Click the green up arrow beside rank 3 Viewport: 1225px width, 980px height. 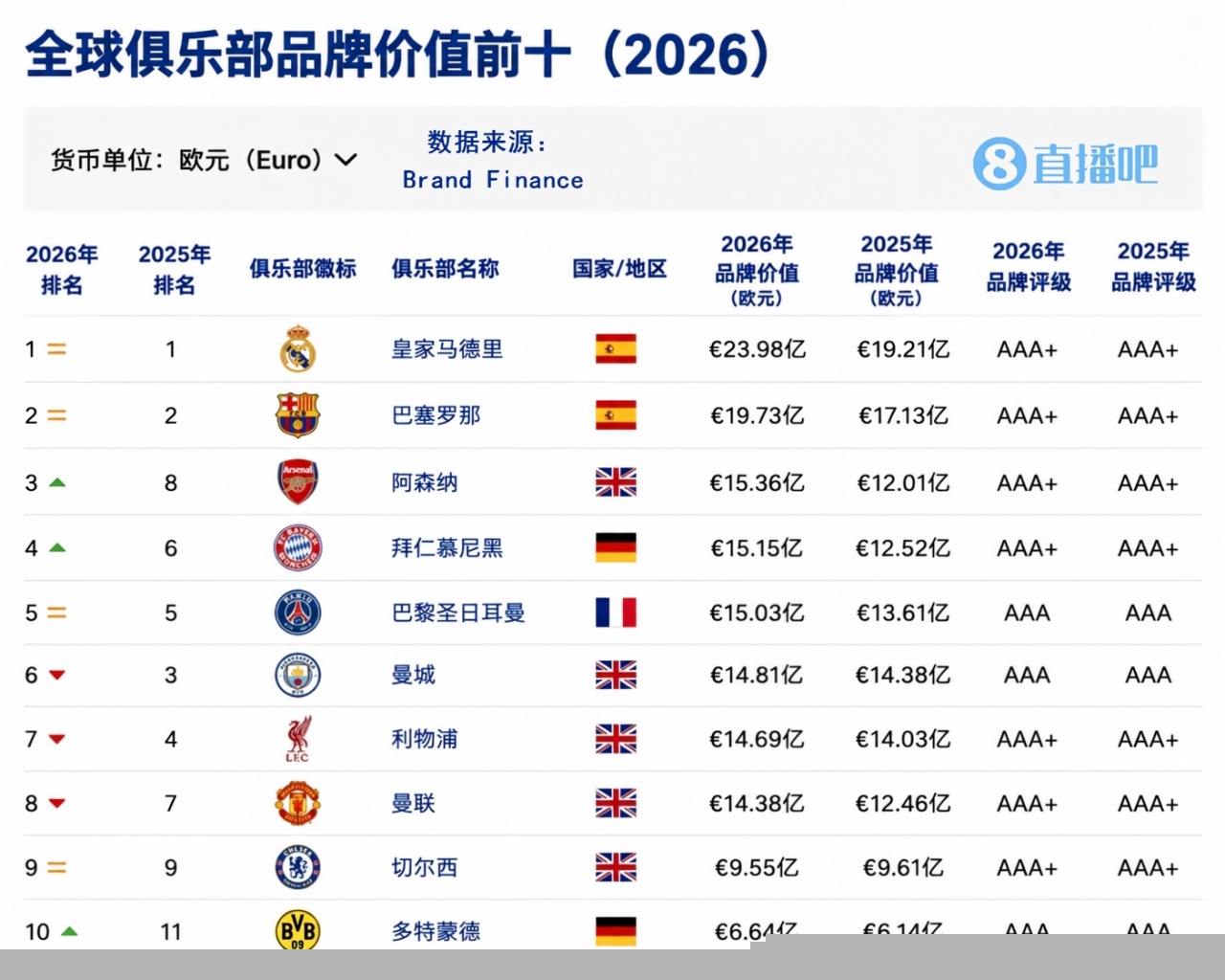[x=57, y=482]
